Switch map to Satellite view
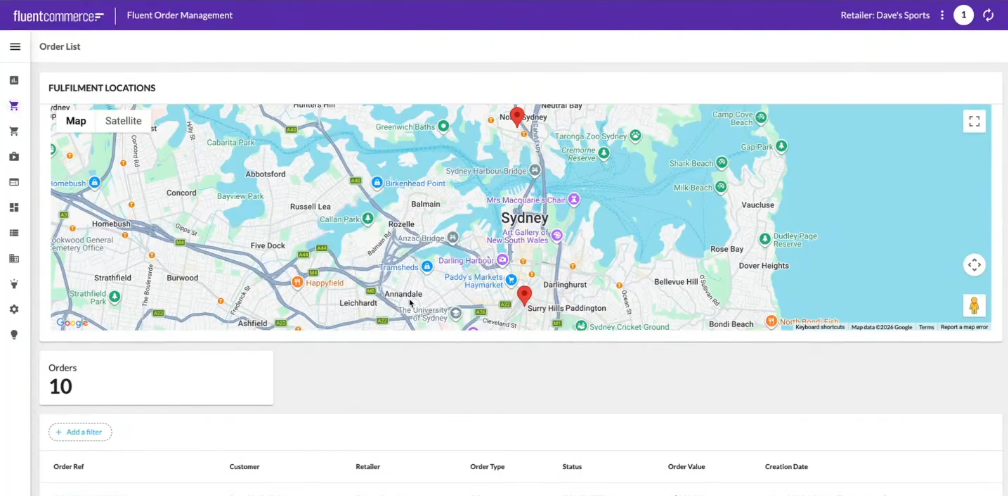Image resolution: width=1008 pixels, height=496 pixels. tap(123, 121)
